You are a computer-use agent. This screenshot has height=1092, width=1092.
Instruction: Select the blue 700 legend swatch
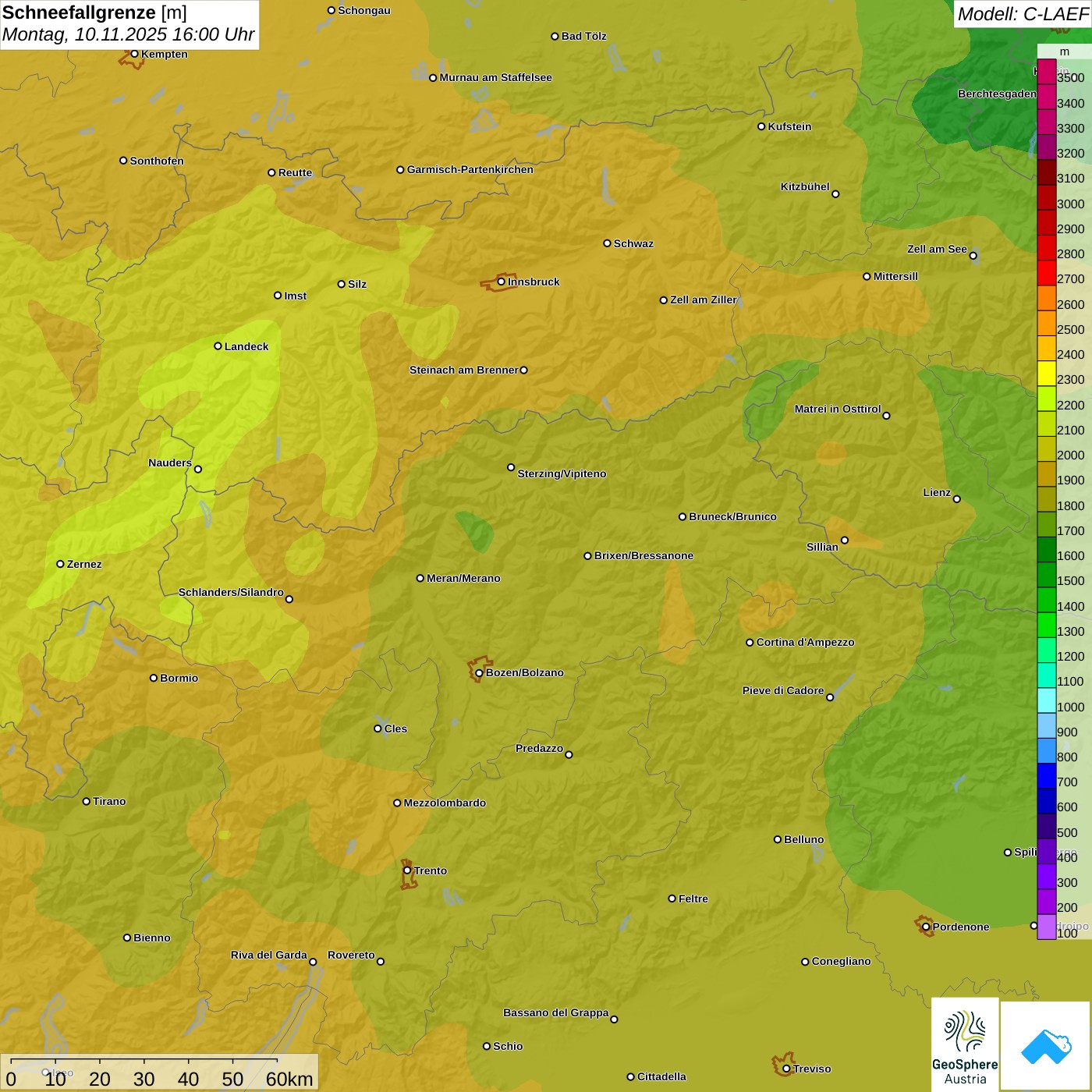(x=1047, y=776)
